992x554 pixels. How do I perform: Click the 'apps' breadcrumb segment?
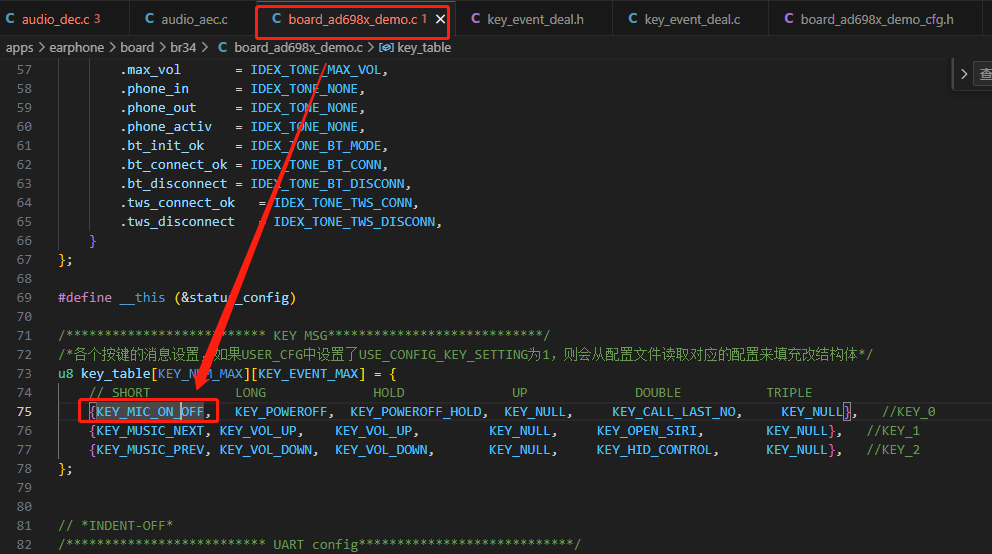[20, 47]
